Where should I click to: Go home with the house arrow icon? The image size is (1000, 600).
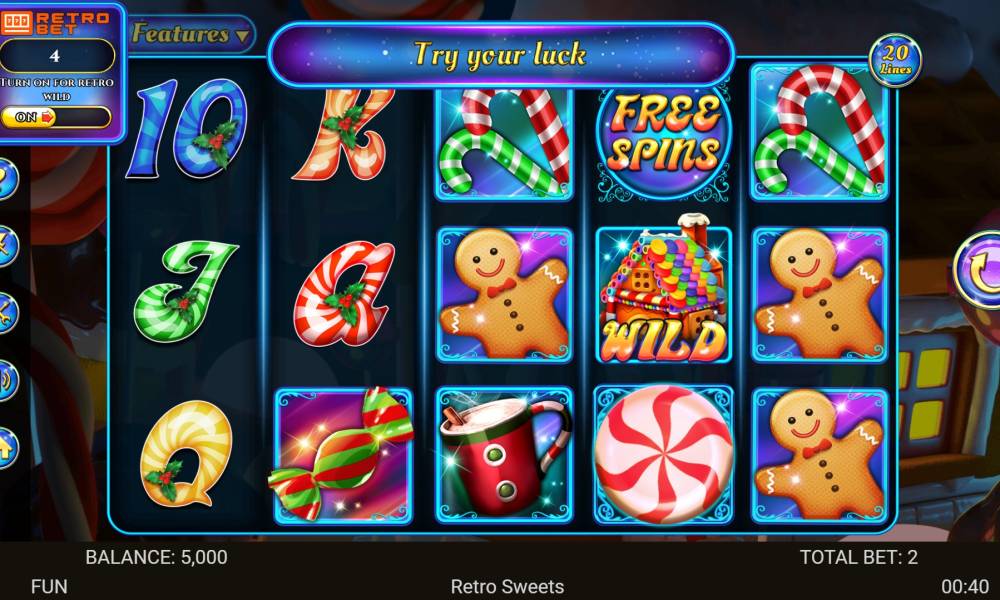pyautogui.click(x=6, y=448)
